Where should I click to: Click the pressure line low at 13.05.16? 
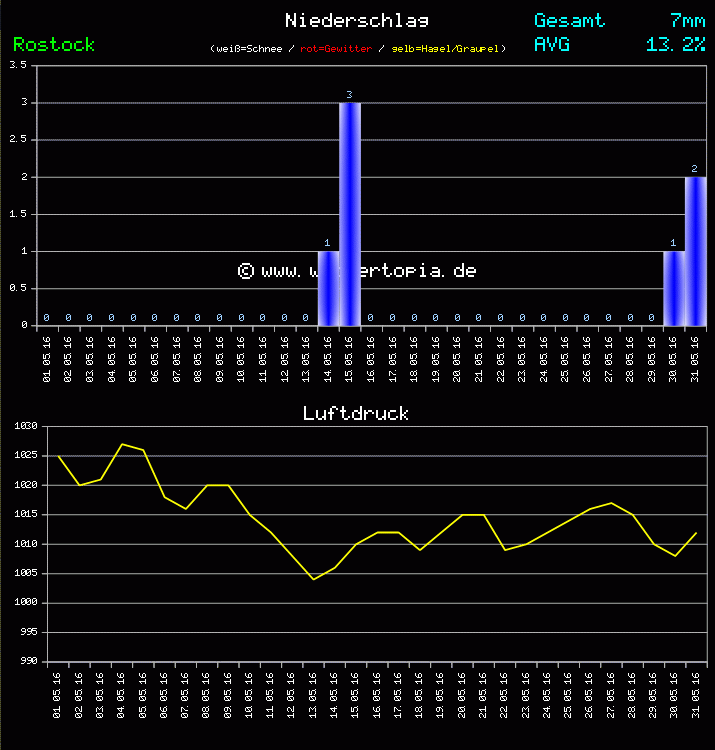(x=313, y=579)
